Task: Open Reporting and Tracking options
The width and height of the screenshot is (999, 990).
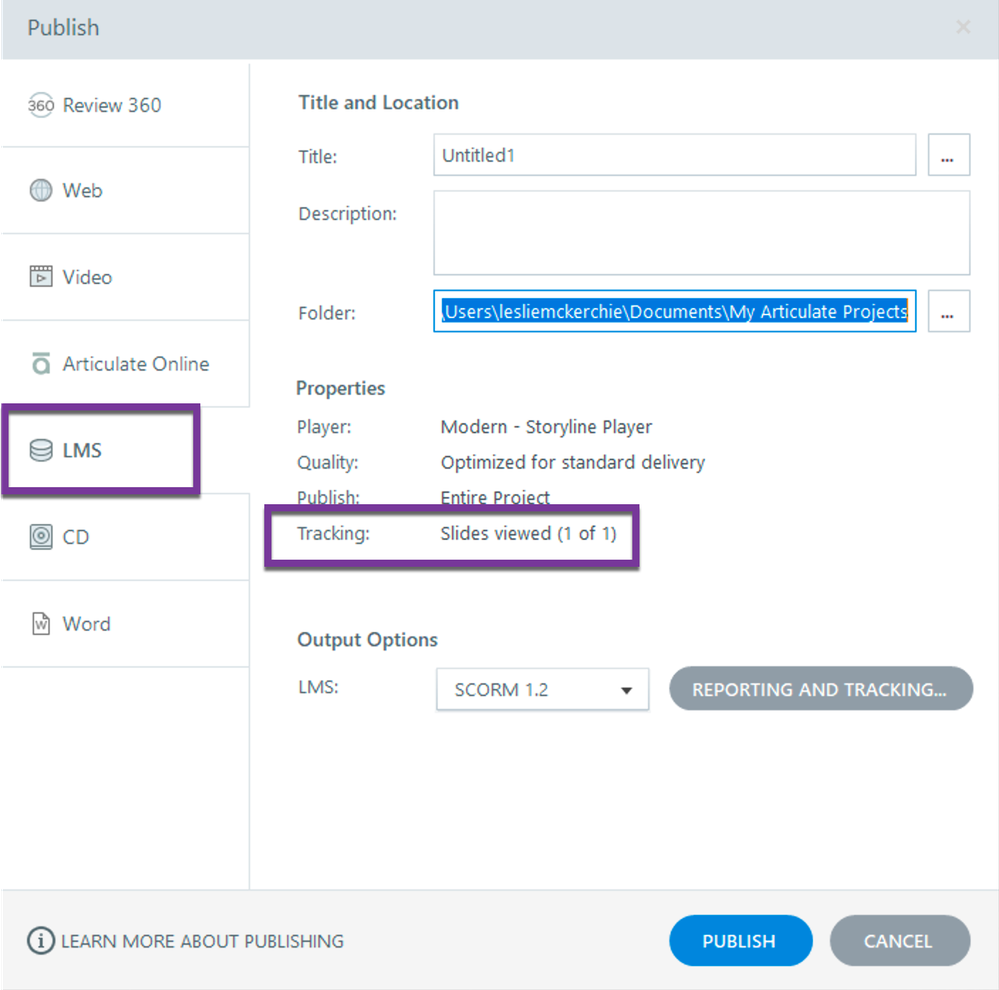Action: click(820, 690)
